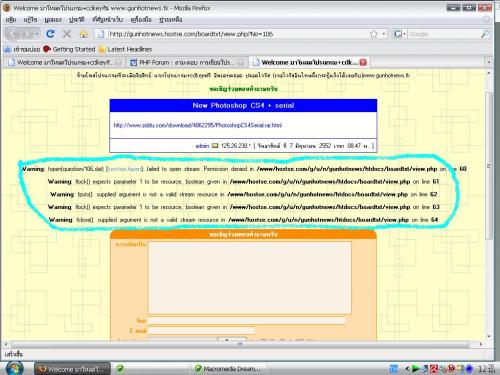The image size is (500, 375).
Task: Open Macromedia Dreamweaver from the taskbar
Action: click(228, 369)
